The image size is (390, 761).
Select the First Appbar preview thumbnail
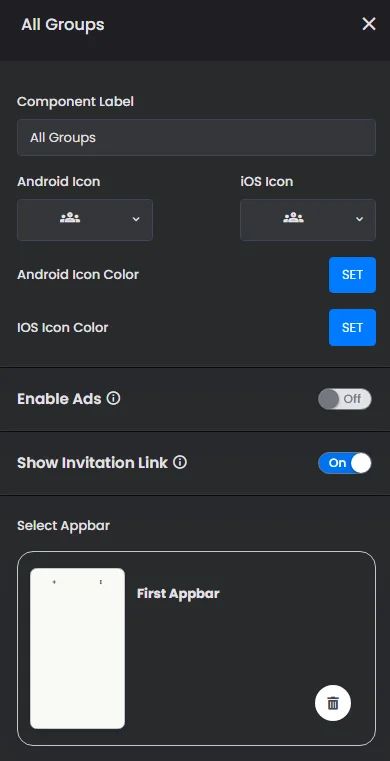tap(78, 648)
